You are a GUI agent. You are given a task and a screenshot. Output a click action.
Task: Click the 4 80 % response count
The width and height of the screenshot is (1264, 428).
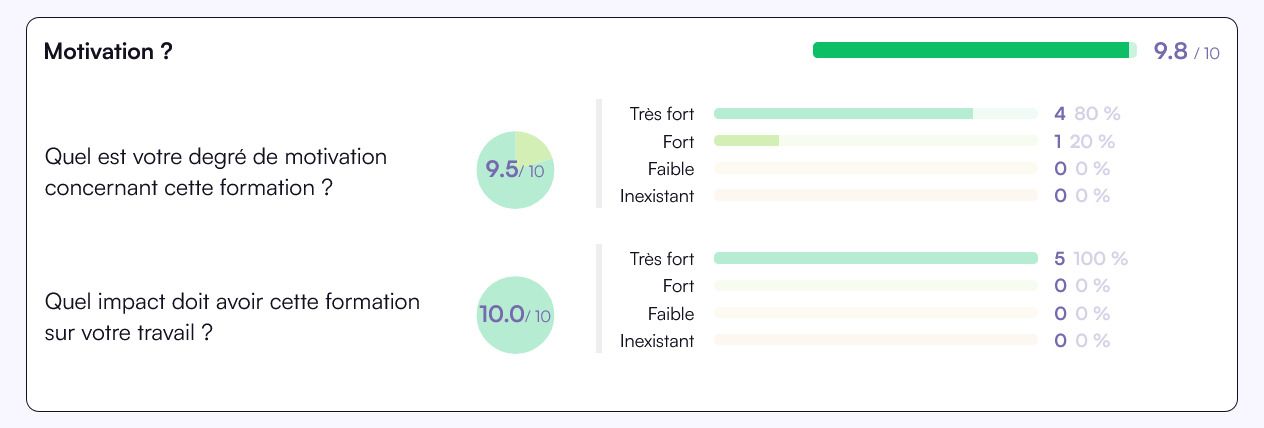click(x=1087, y=114)
